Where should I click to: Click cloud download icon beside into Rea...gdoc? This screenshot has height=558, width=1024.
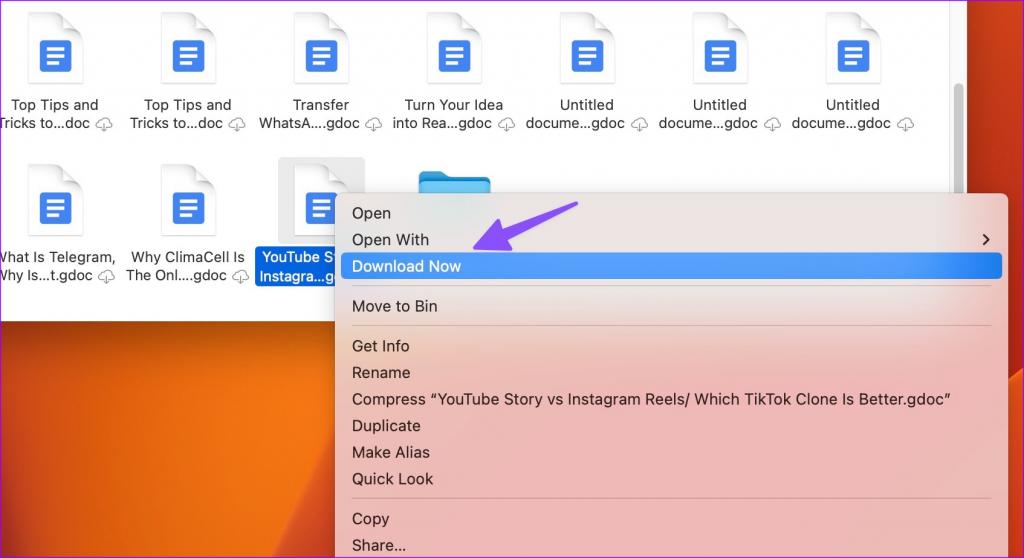coord(507,124)
